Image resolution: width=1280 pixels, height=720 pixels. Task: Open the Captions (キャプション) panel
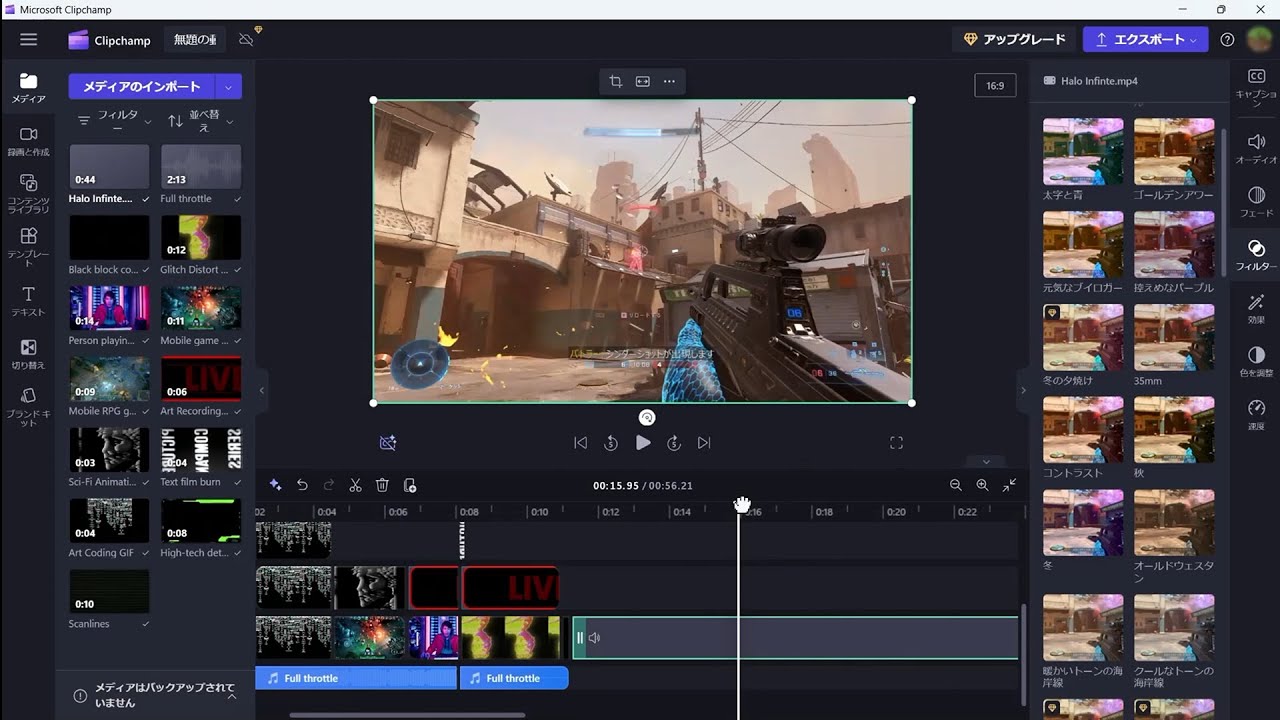click(x=1256, y=86)
